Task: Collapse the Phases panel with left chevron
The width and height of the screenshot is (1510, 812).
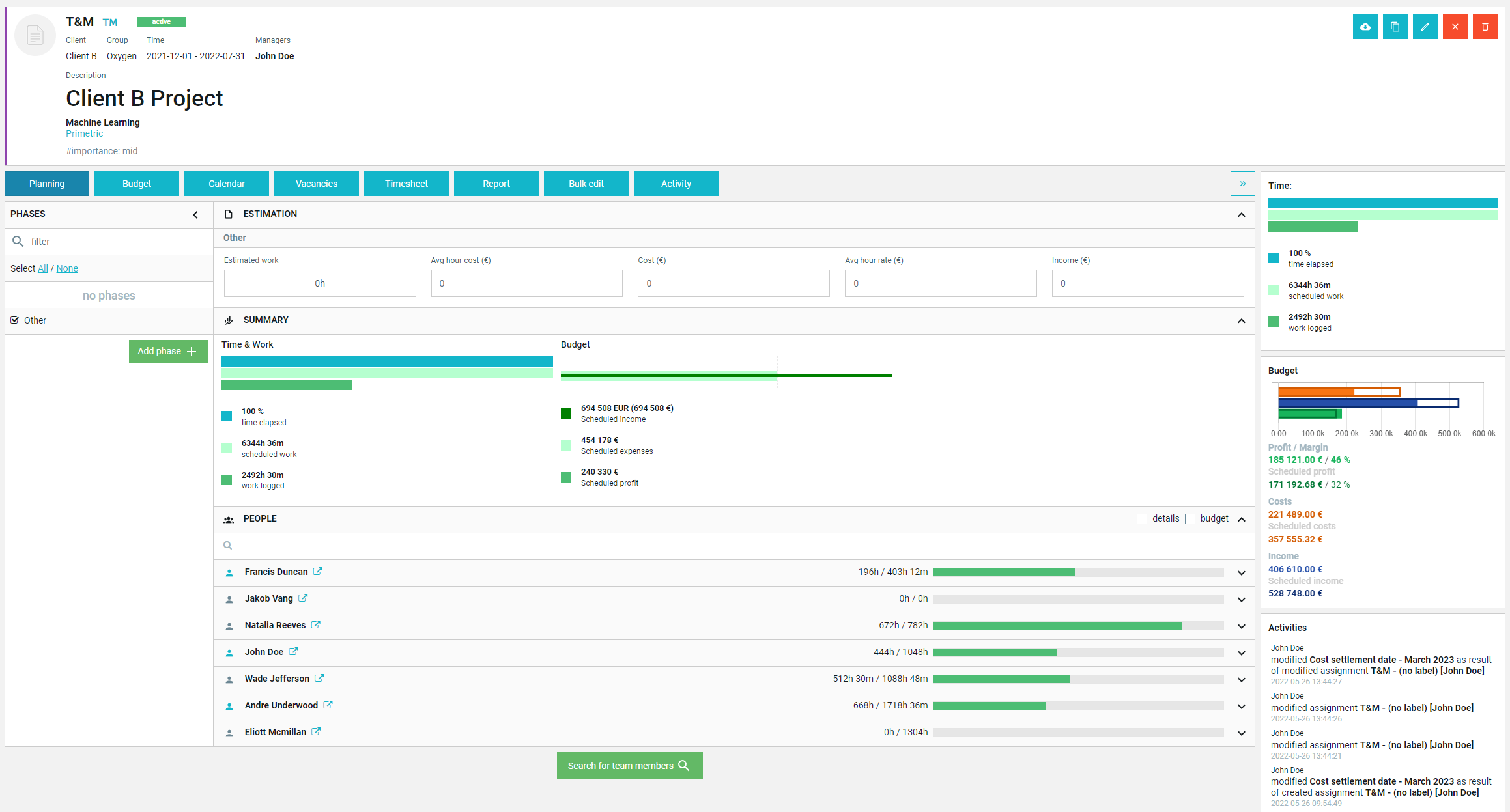Action: coord(195,214)
